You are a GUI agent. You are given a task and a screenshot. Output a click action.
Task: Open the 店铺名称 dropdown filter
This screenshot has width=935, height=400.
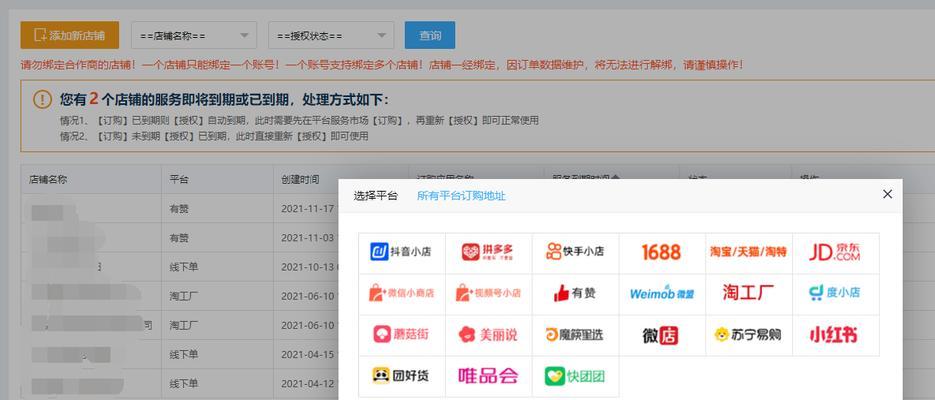click(x=194, y=35)
